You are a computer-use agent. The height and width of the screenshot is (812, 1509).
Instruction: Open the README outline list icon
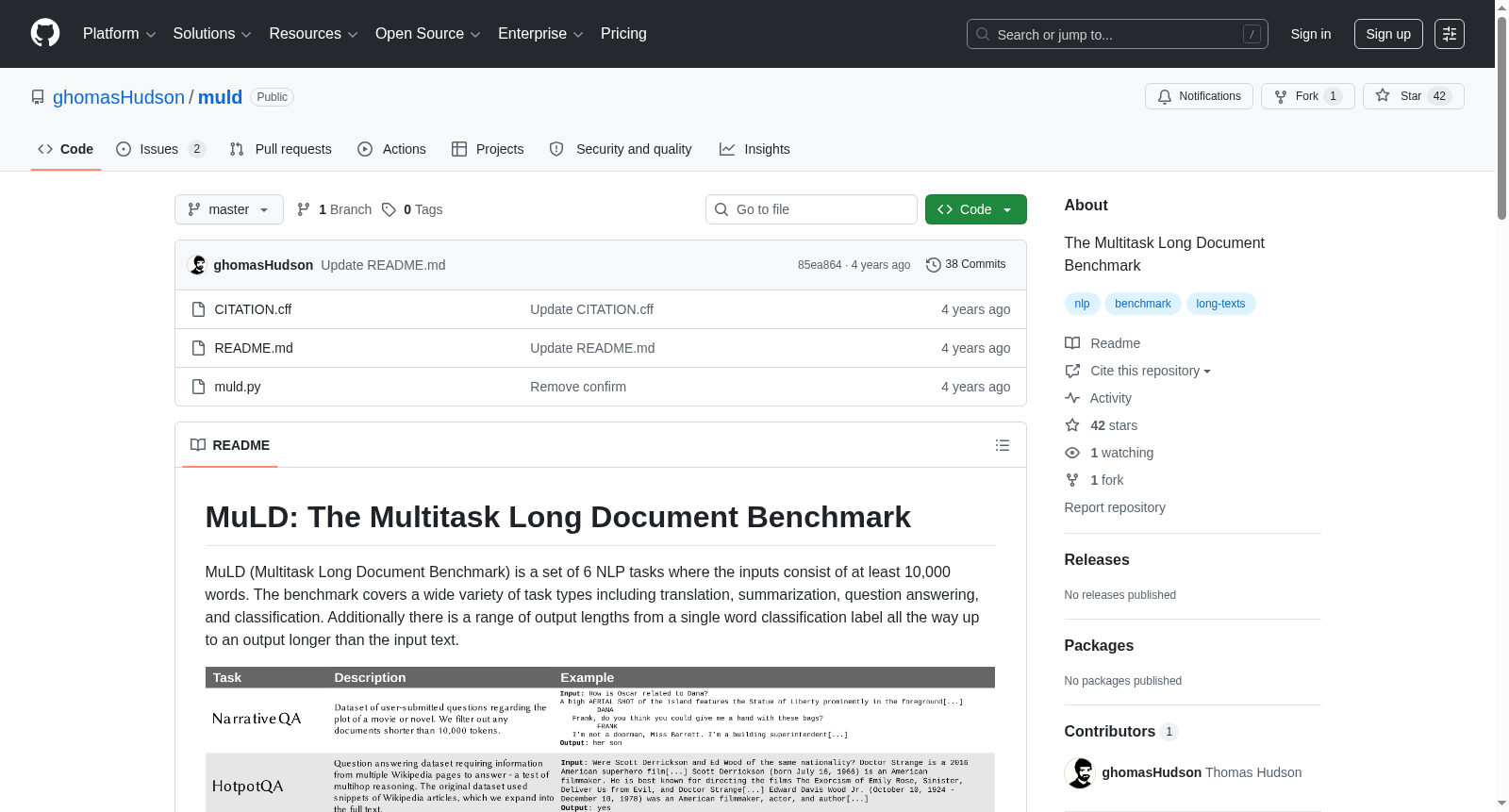click(1003, 445)
